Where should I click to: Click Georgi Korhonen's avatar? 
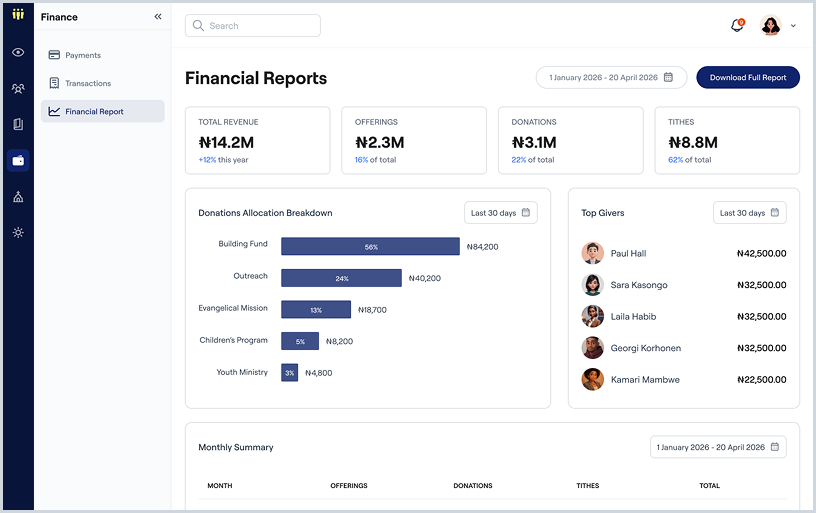point(593,348)
